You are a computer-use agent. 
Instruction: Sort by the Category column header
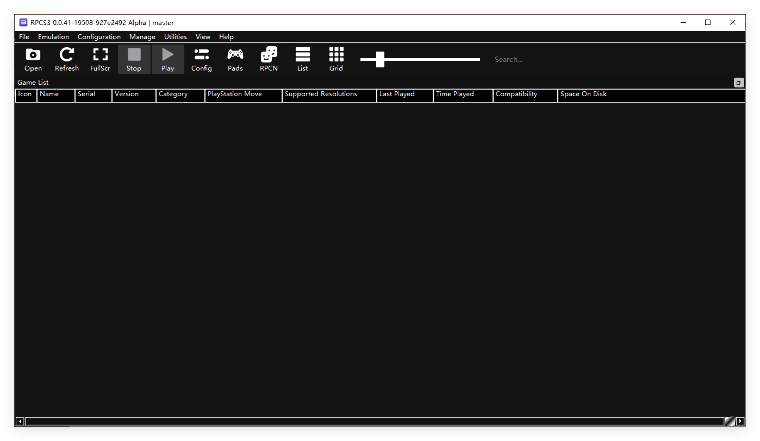[180, 94]
